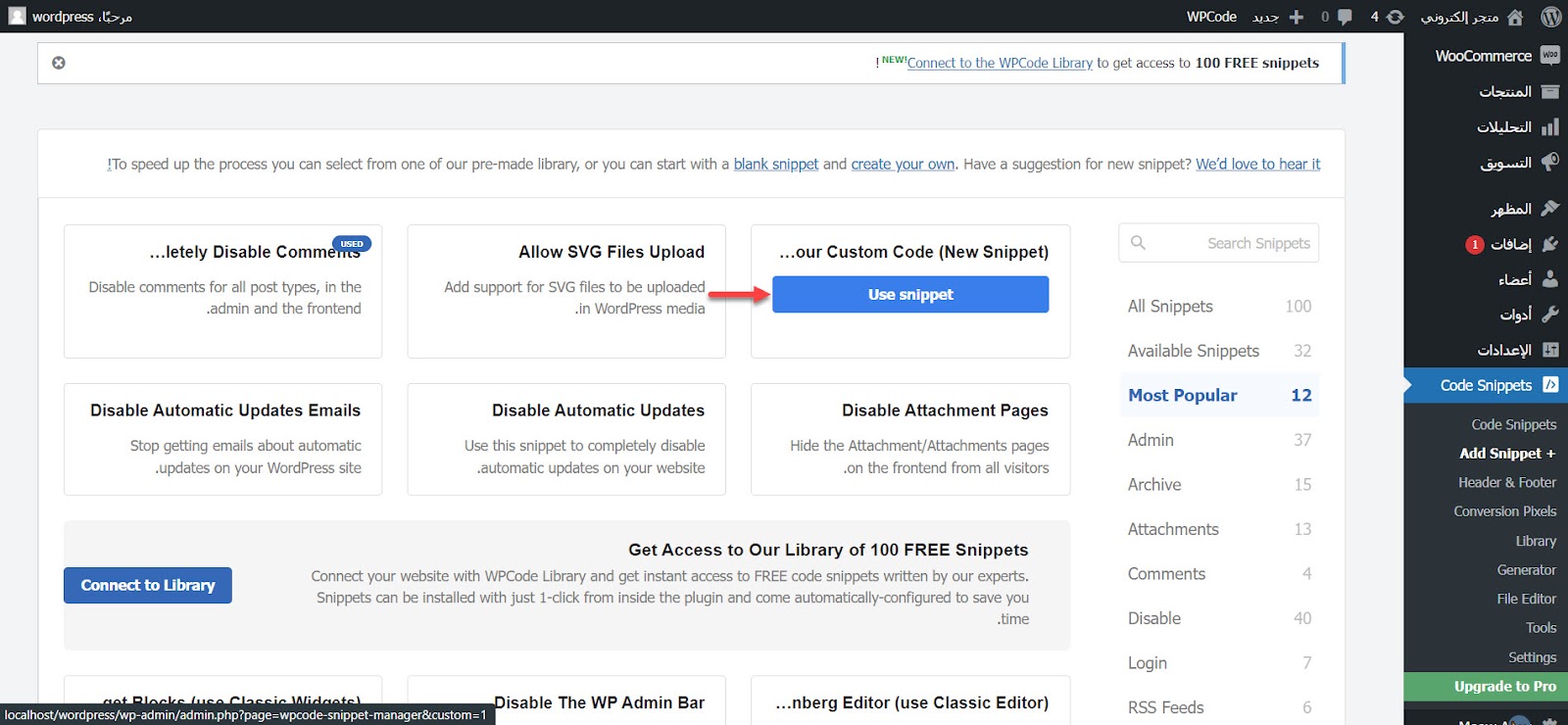Click the blue Use snippet button

pyautogui.click(x=910, y=295)
